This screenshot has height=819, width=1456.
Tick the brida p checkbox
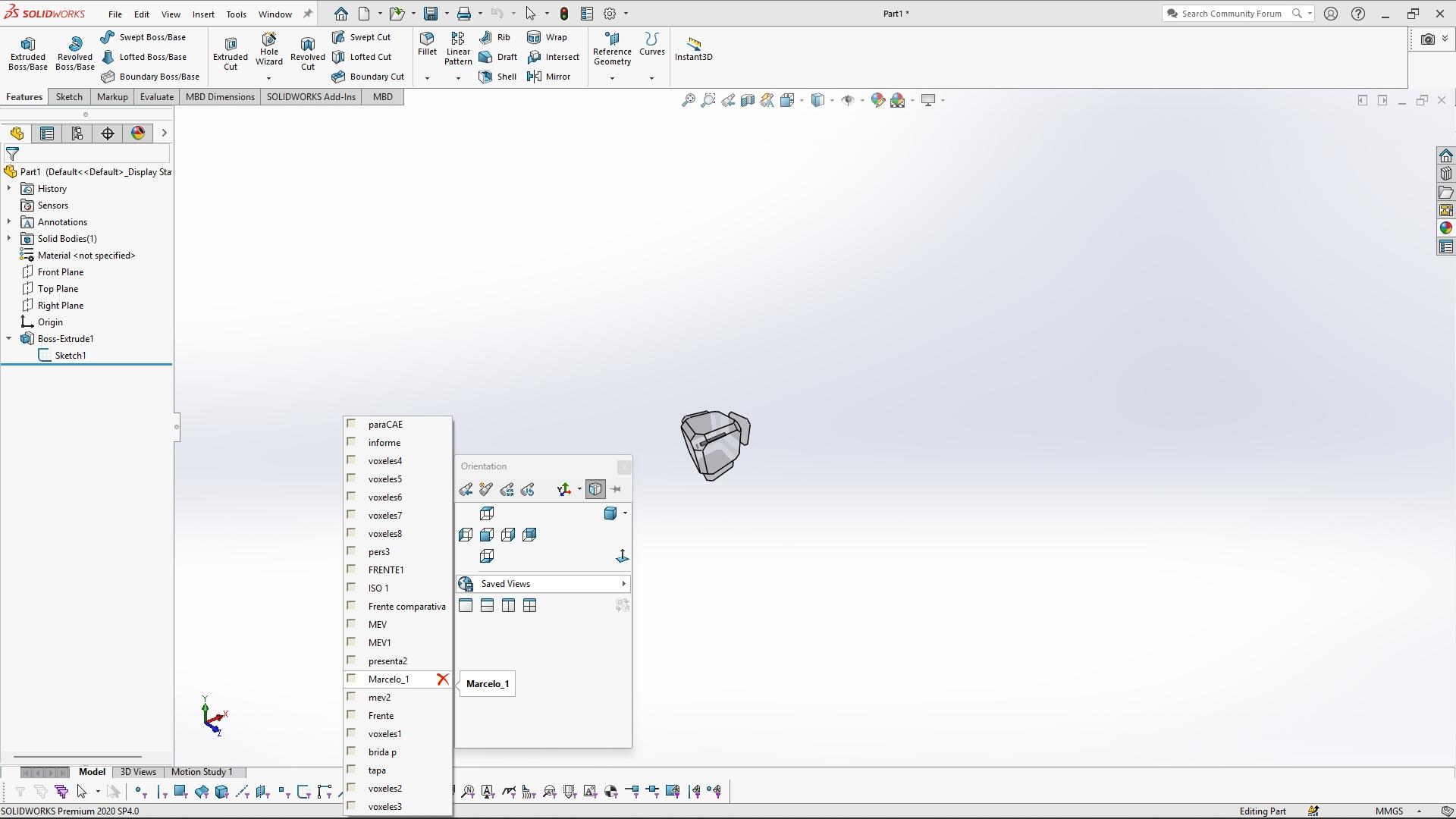tap(352, 752)
